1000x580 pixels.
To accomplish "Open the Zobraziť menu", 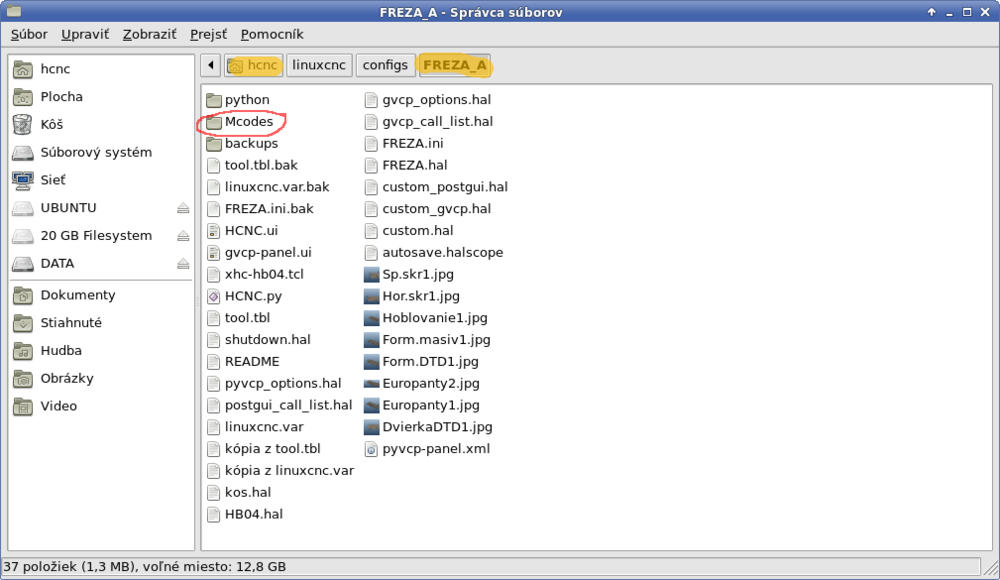I will coord(149,34).
